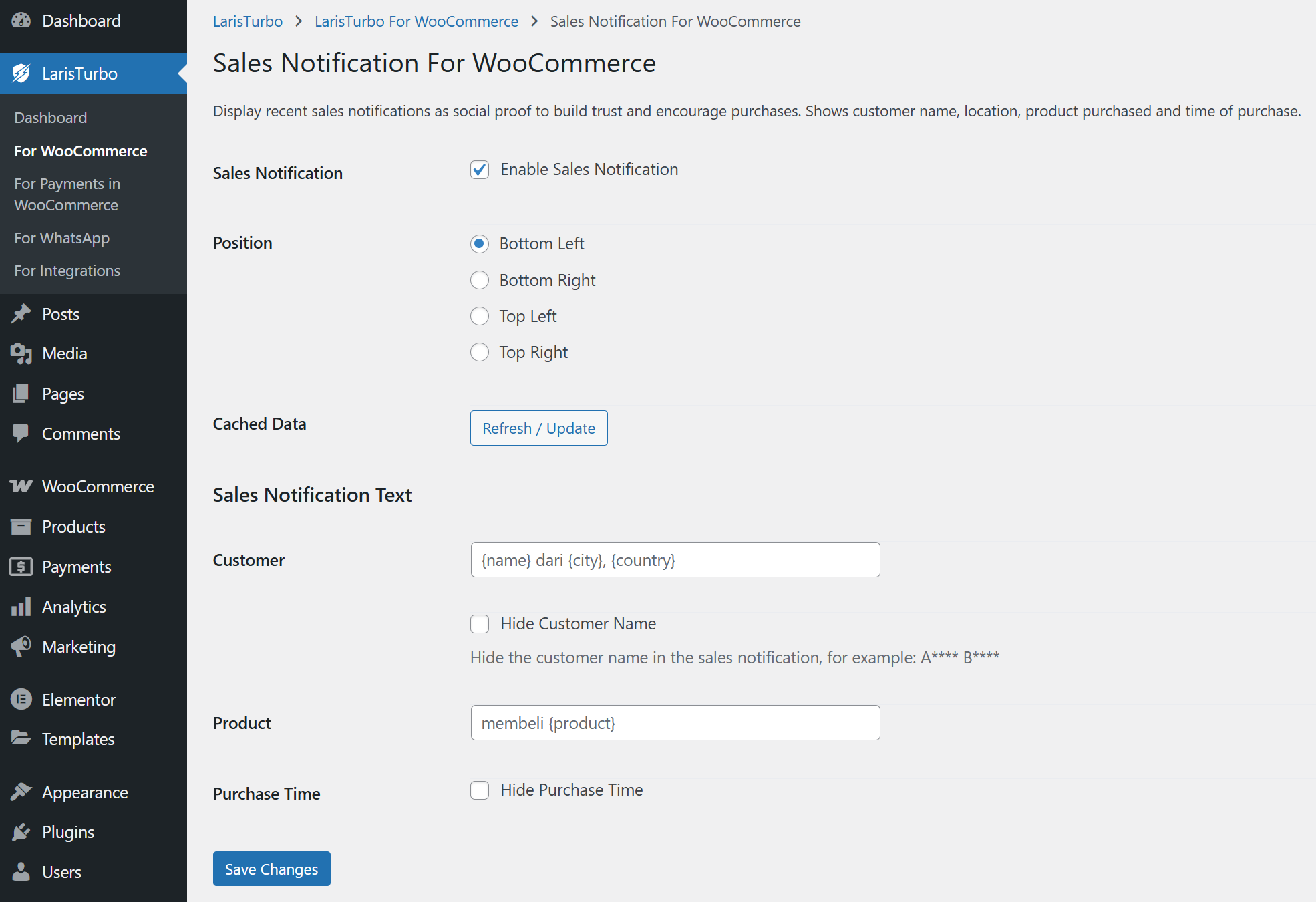Click Hide Customer Name label
1316x902 pixels.
[x=579, y=624]
